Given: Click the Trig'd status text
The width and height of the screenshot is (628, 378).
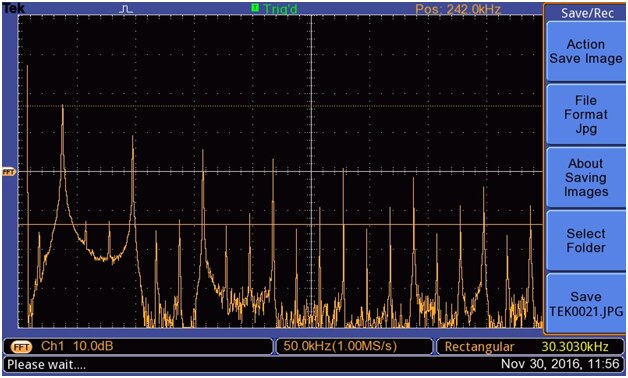Looking at the screenshot, I should coord(280,9).
